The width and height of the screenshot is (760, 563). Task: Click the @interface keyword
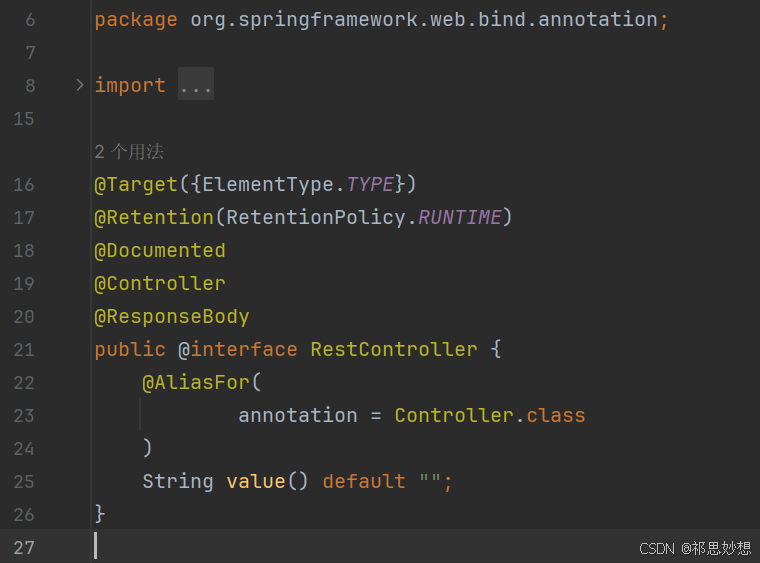pos(238,350)
